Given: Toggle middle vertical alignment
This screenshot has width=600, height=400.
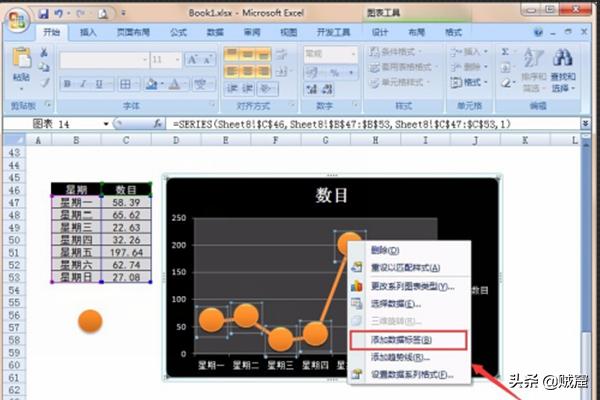Looking at the screenshot, I should pos(248,54).
